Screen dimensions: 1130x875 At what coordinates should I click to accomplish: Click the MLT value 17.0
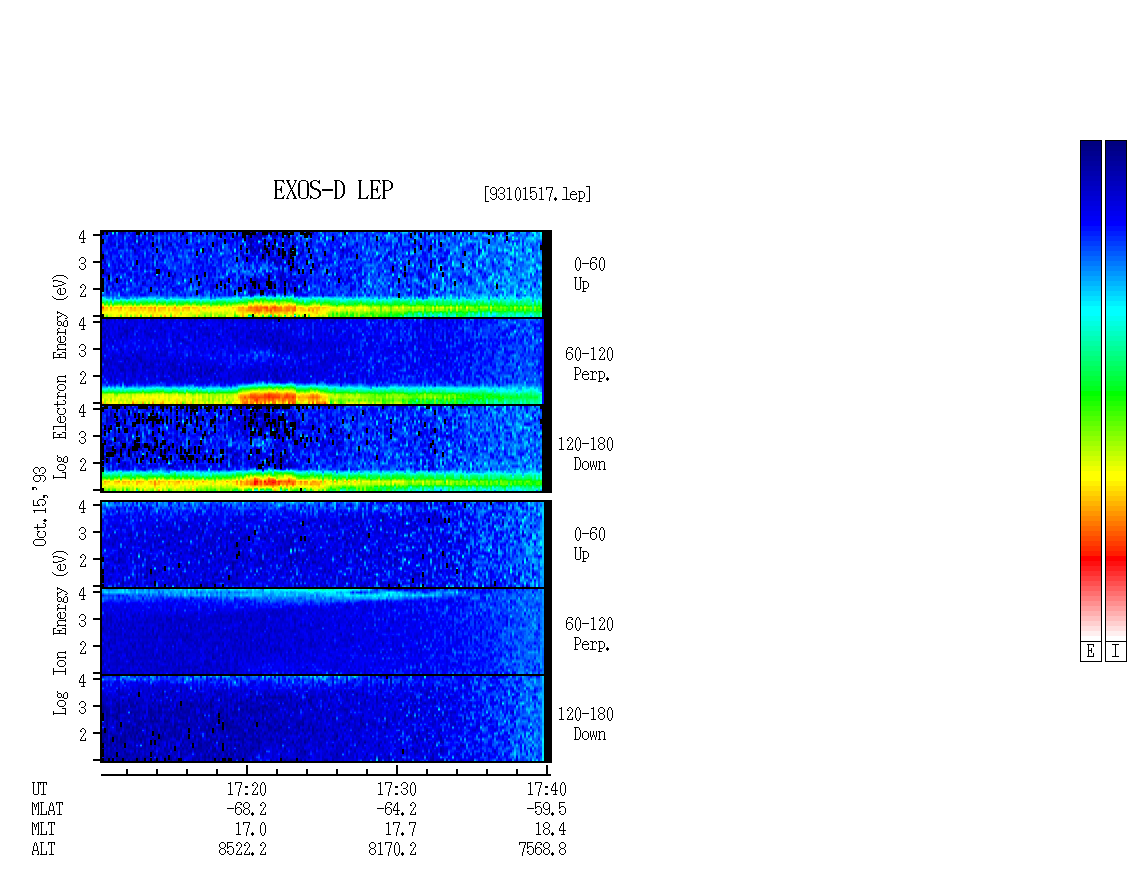click(x=250, y=830)
